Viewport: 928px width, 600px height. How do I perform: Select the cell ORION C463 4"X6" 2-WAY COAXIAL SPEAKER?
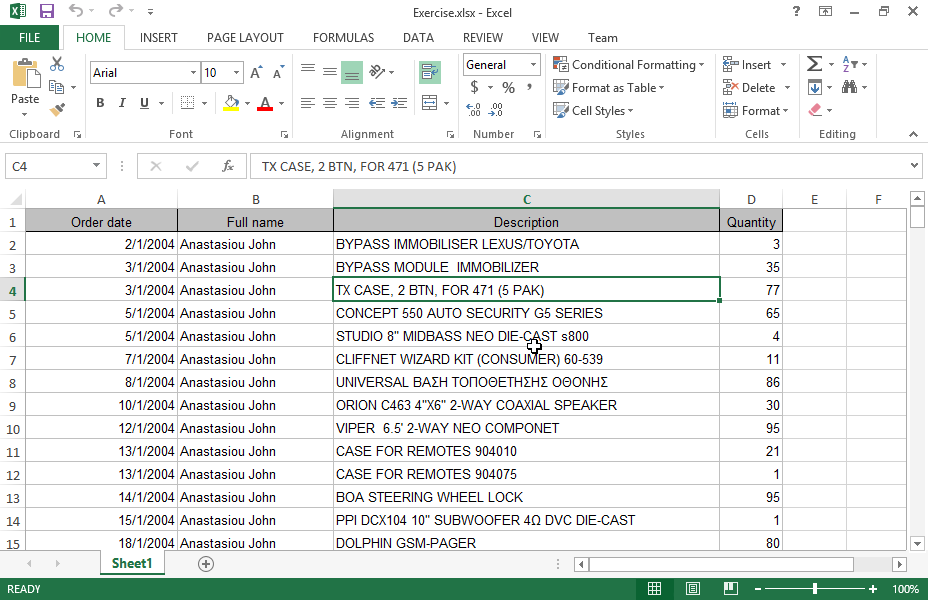coord(526,405)
